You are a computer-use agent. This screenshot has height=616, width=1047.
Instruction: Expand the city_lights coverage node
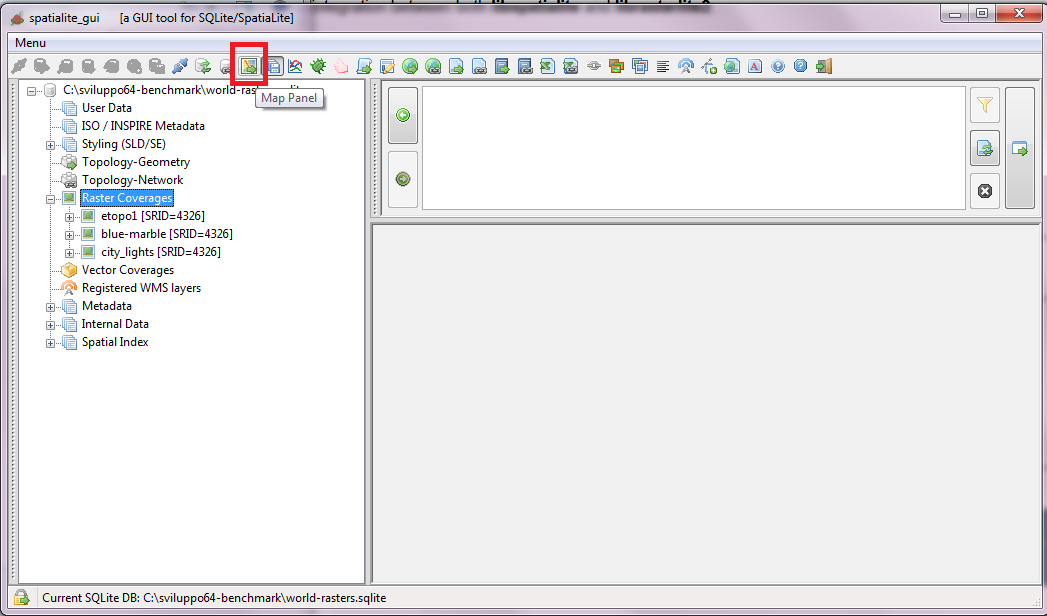[x=69, y=253]
